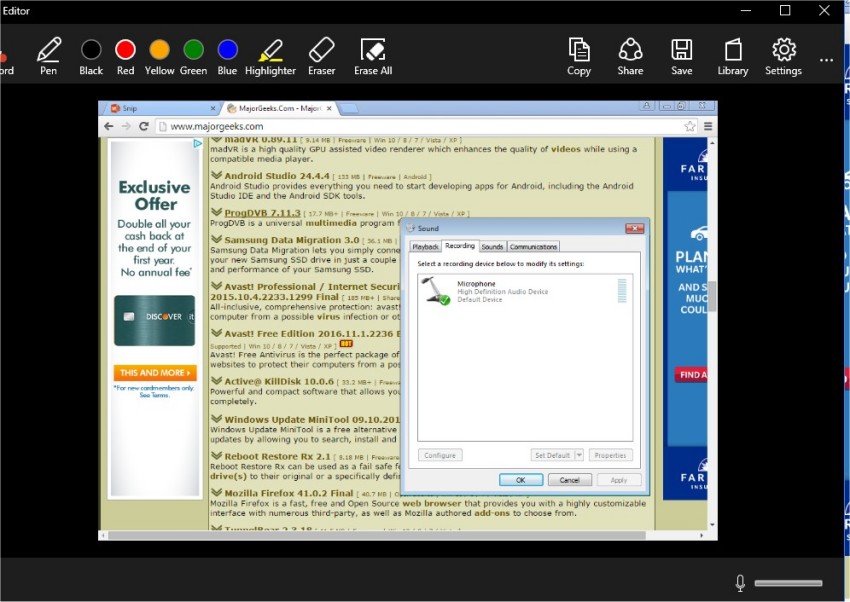Open the Share option
The image size is (850, 602).
point(630,56)
